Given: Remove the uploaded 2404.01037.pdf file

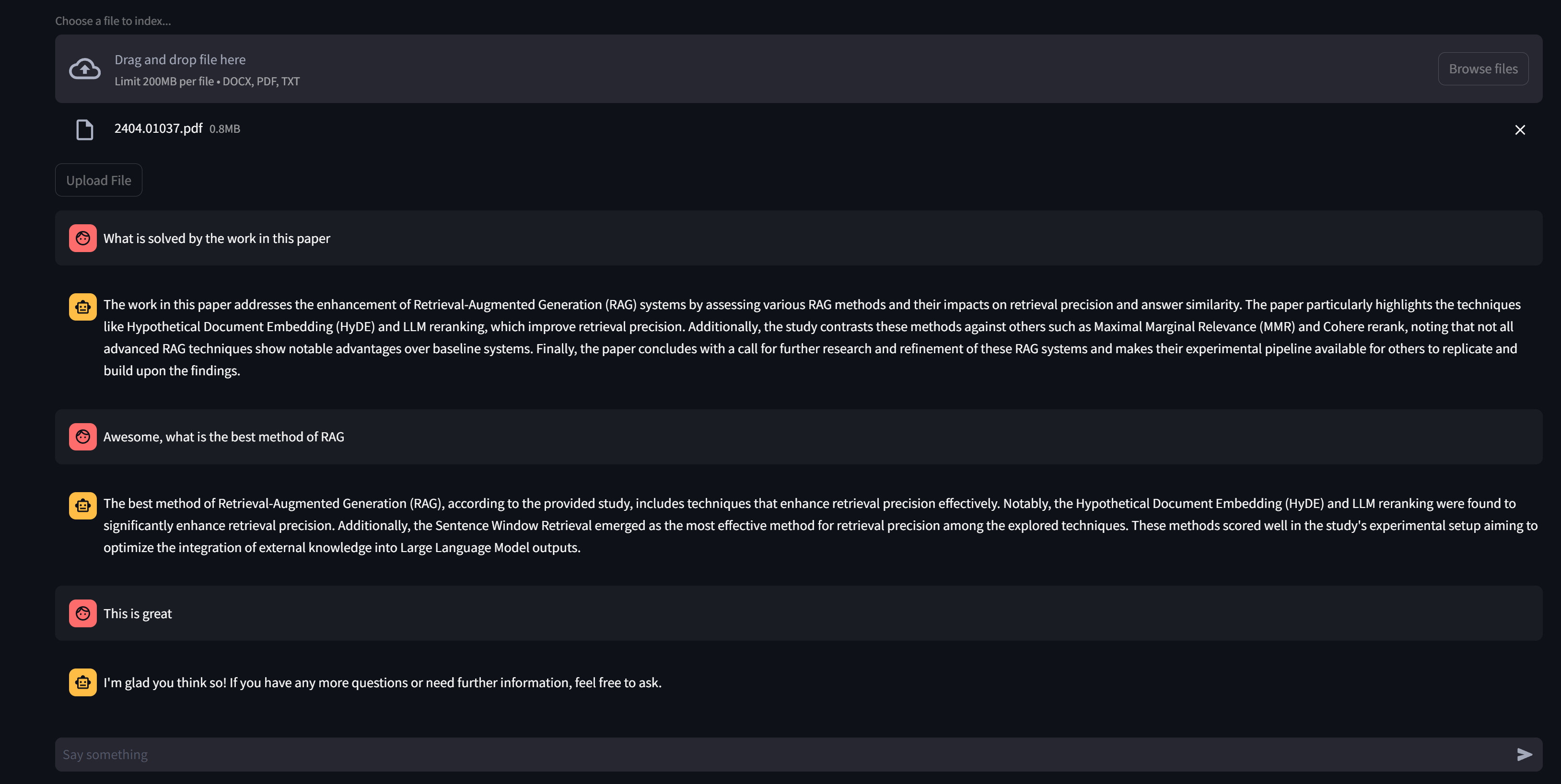Looking at the screenshot, I should [x=1520, y=130].
